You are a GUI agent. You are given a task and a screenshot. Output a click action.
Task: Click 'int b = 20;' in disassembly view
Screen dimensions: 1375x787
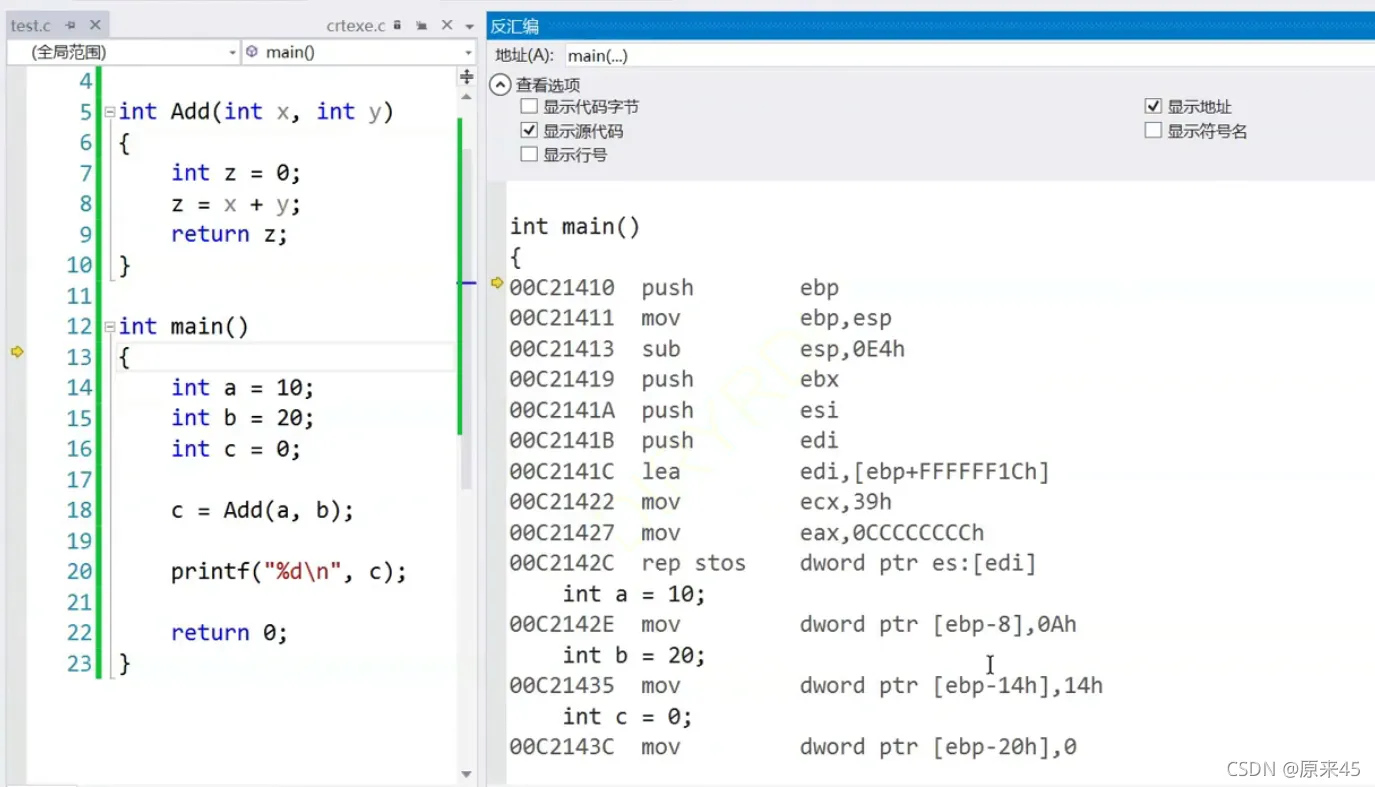coord(634,656)
